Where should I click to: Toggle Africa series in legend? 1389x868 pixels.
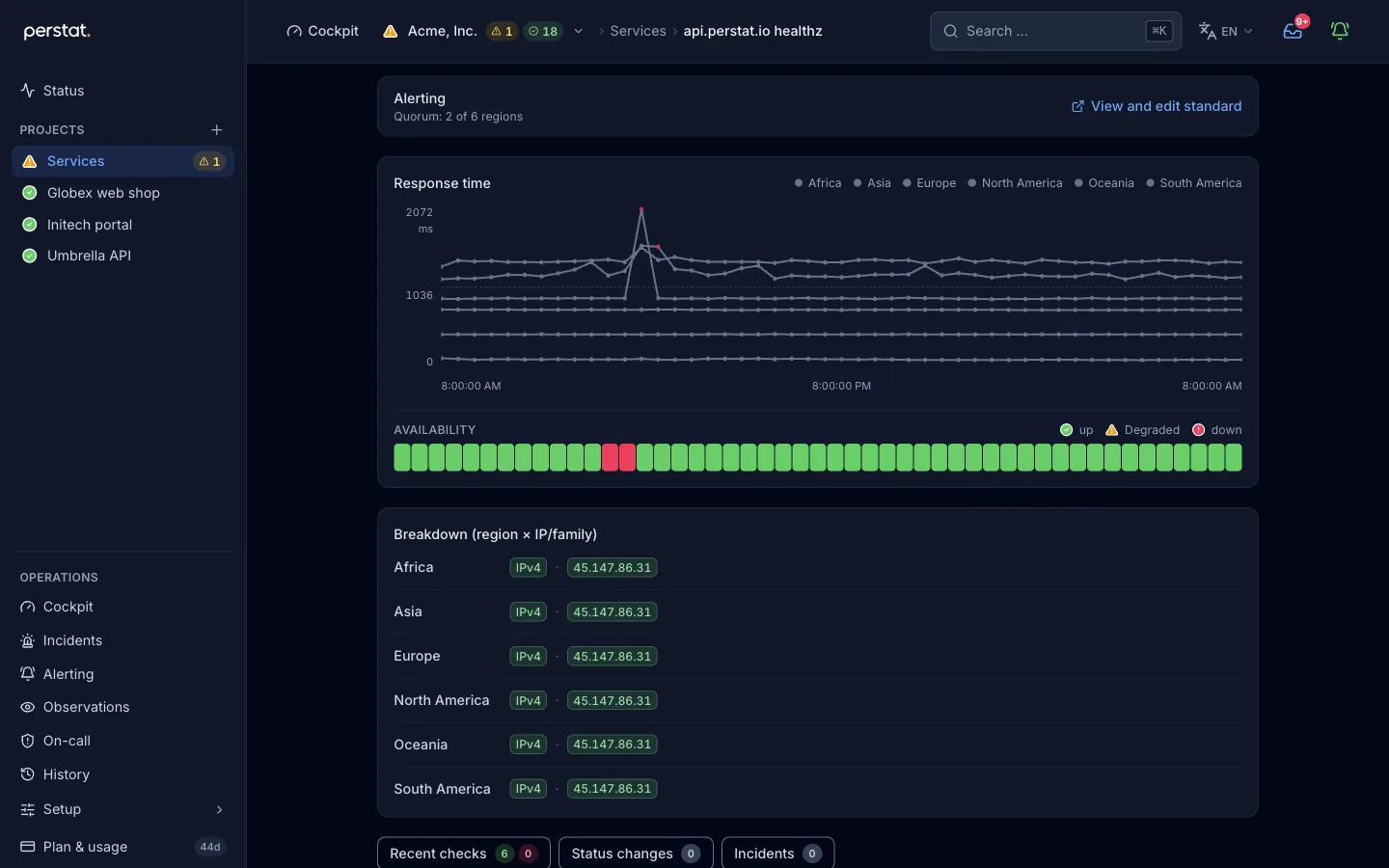point(818,183)
